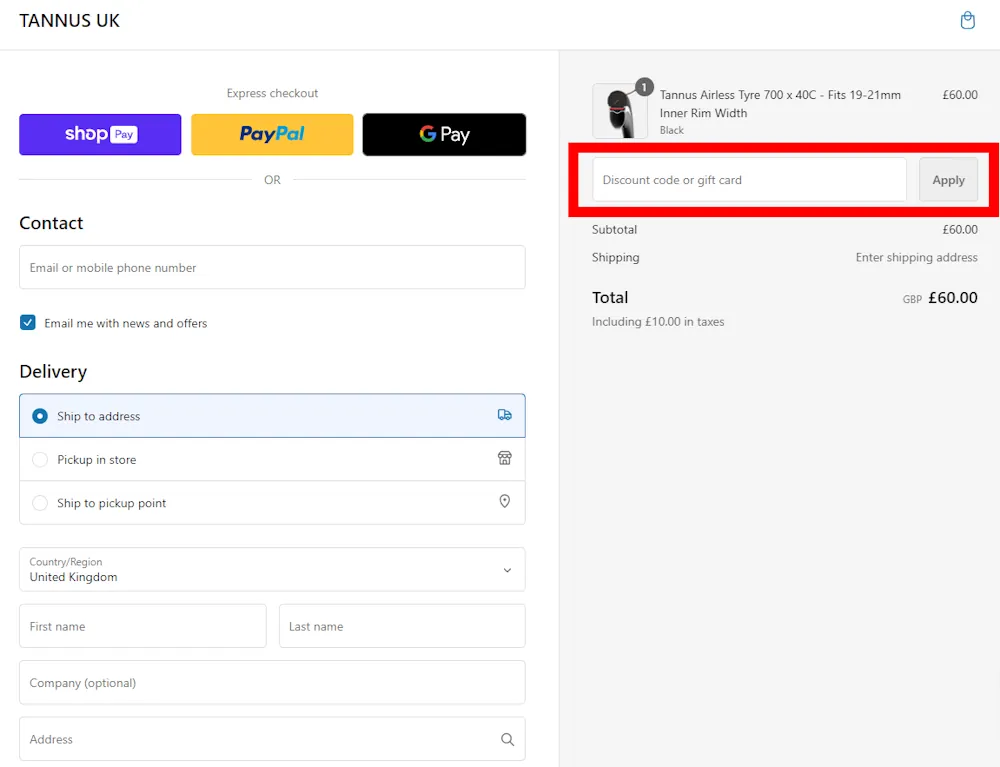Click the Black variant label

(x=672, y=130)
